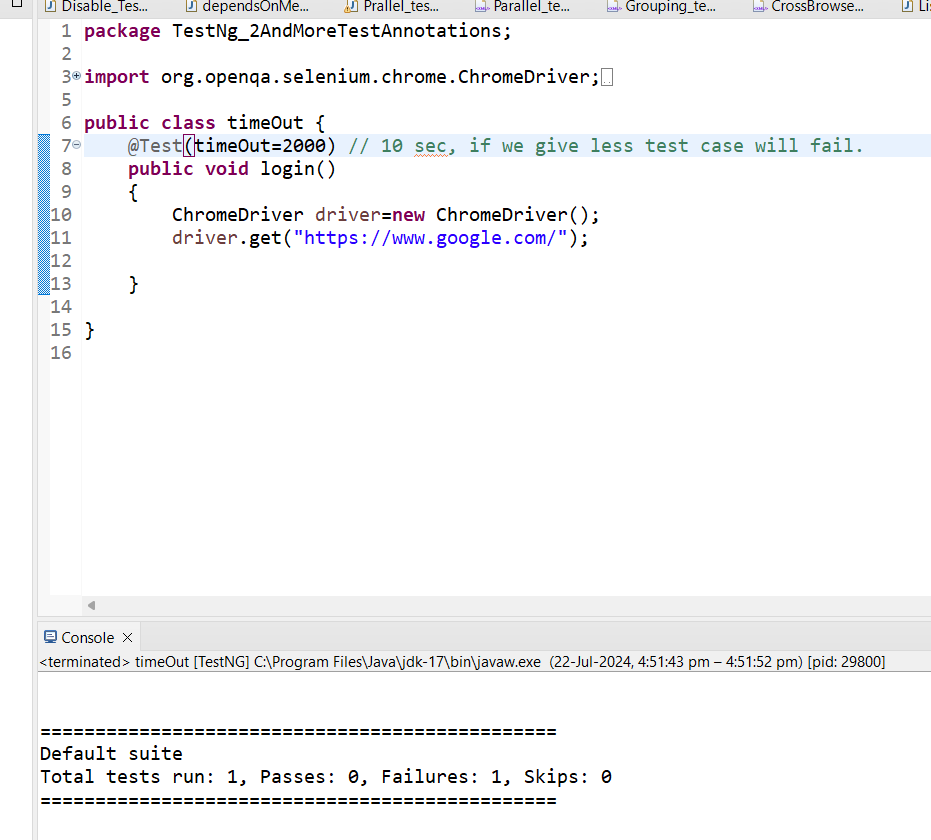
Task: Switch to the Grouping_te... tab
Action: tap(662, 7)
